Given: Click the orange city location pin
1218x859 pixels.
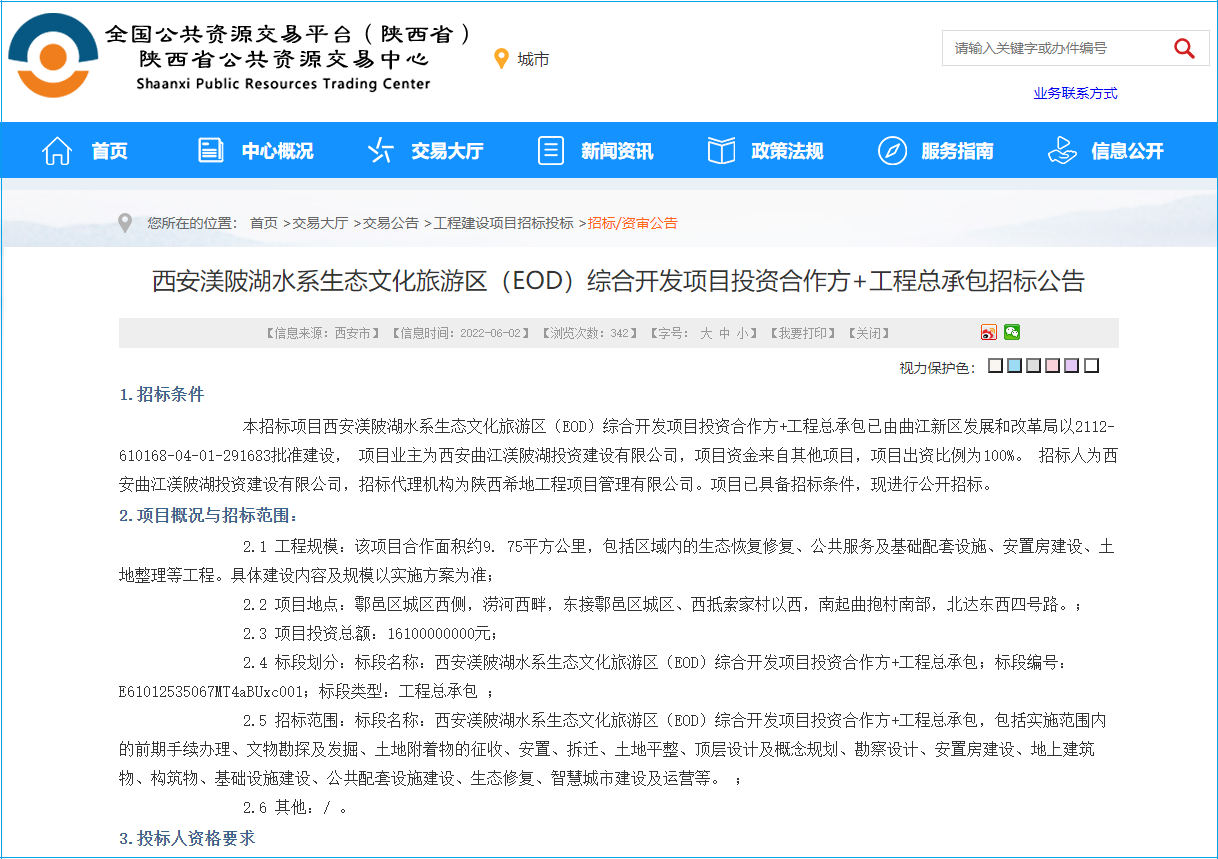Looking at the screenshot, I should [502, 59].
